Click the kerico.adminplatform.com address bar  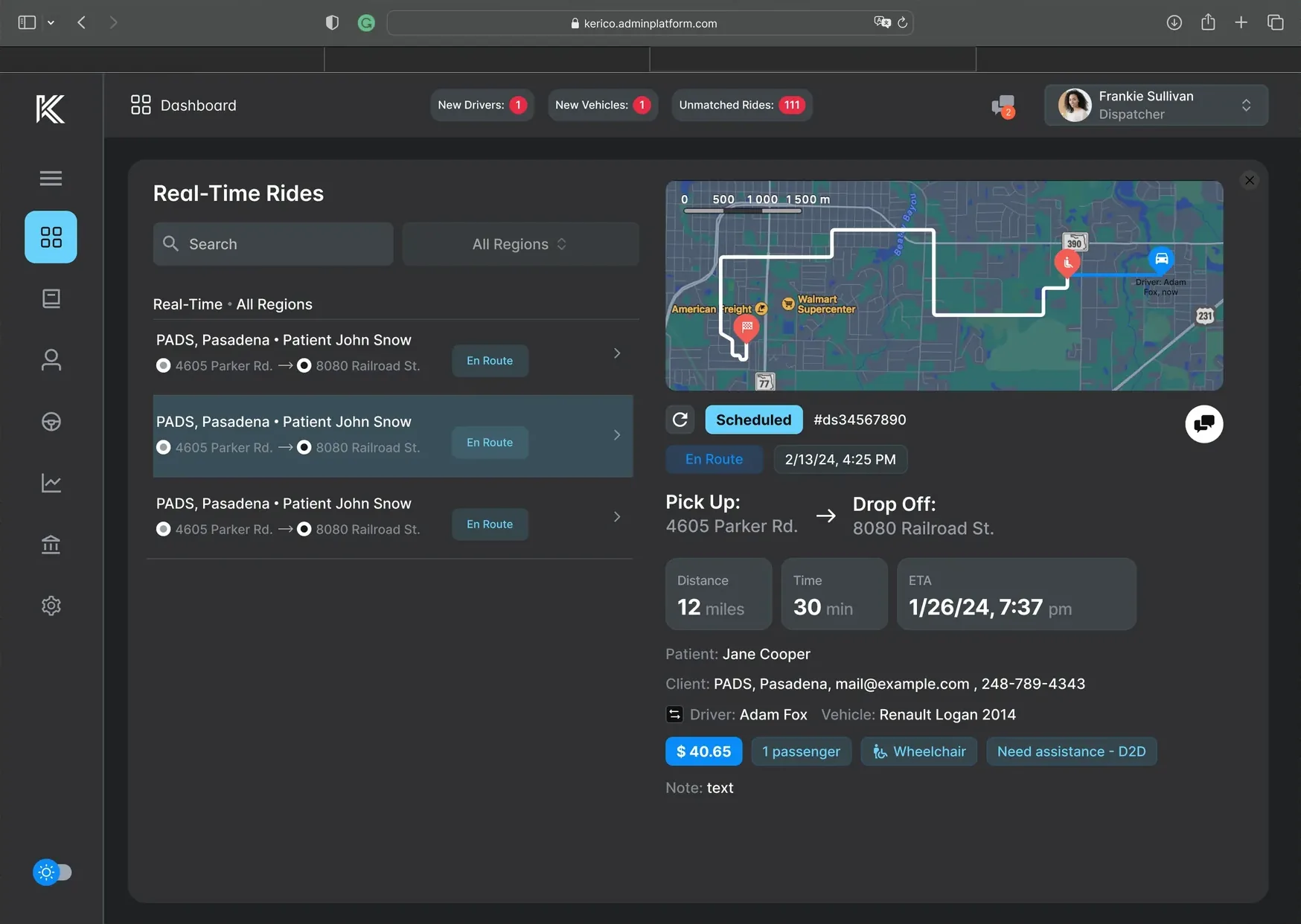click(650, 23)
